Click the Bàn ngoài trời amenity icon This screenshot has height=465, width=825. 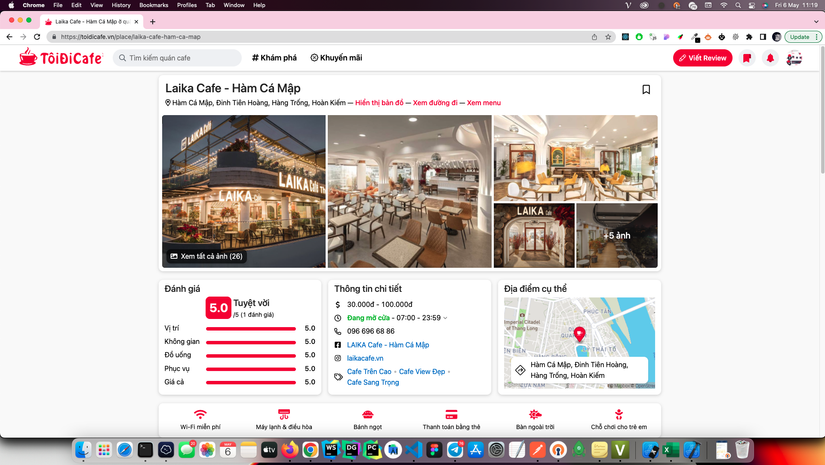point(535,415)
